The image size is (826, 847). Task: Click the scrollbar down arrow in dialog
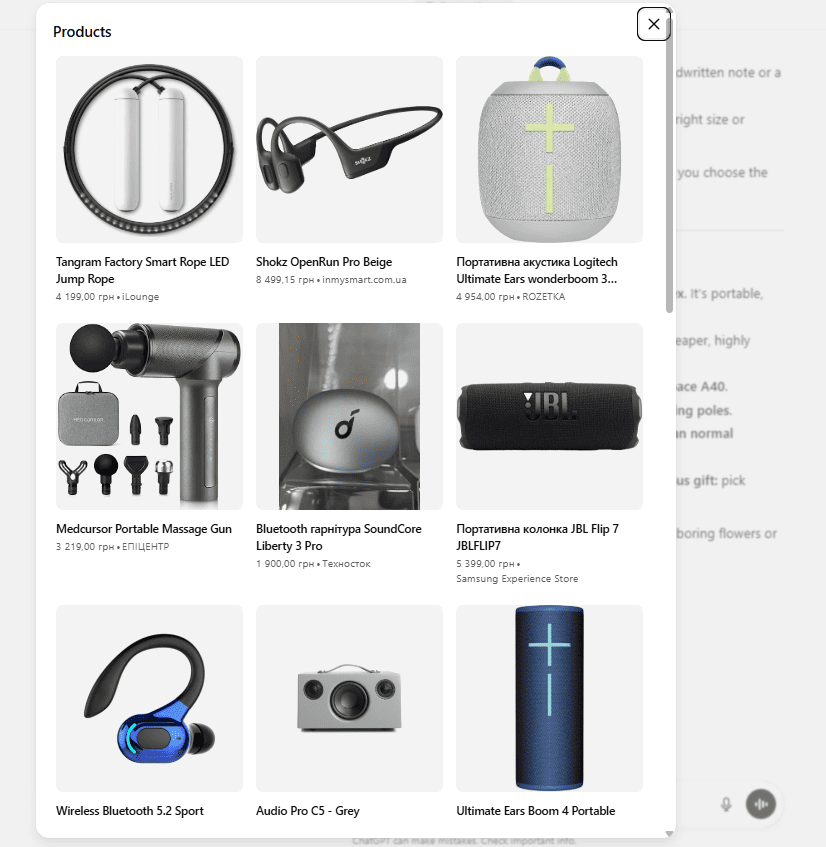(669, 833)
